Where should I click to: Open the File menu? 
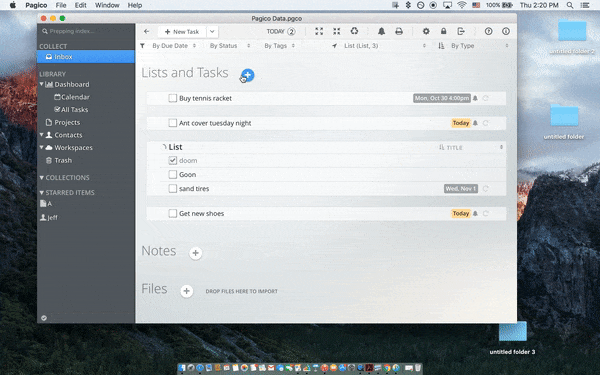(61, 5)
